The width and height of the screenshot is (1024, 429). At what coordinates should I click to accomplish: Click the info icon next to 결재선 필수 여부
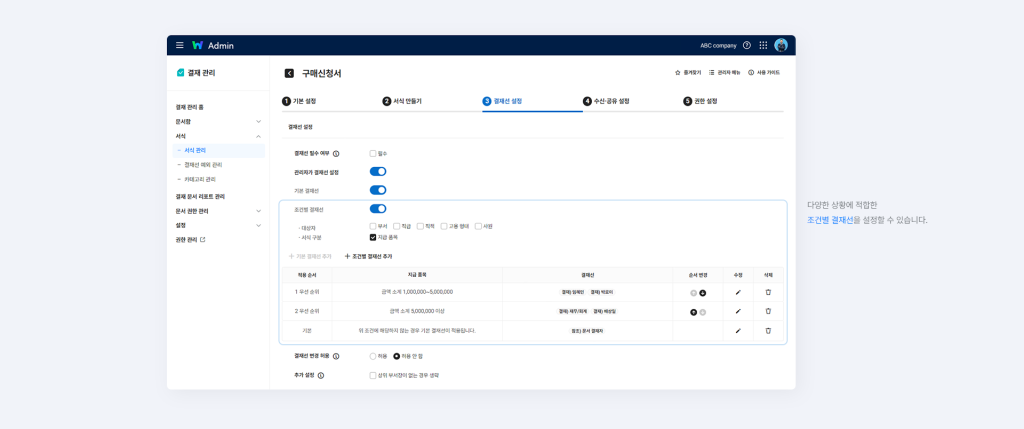(x=336, y=154)
